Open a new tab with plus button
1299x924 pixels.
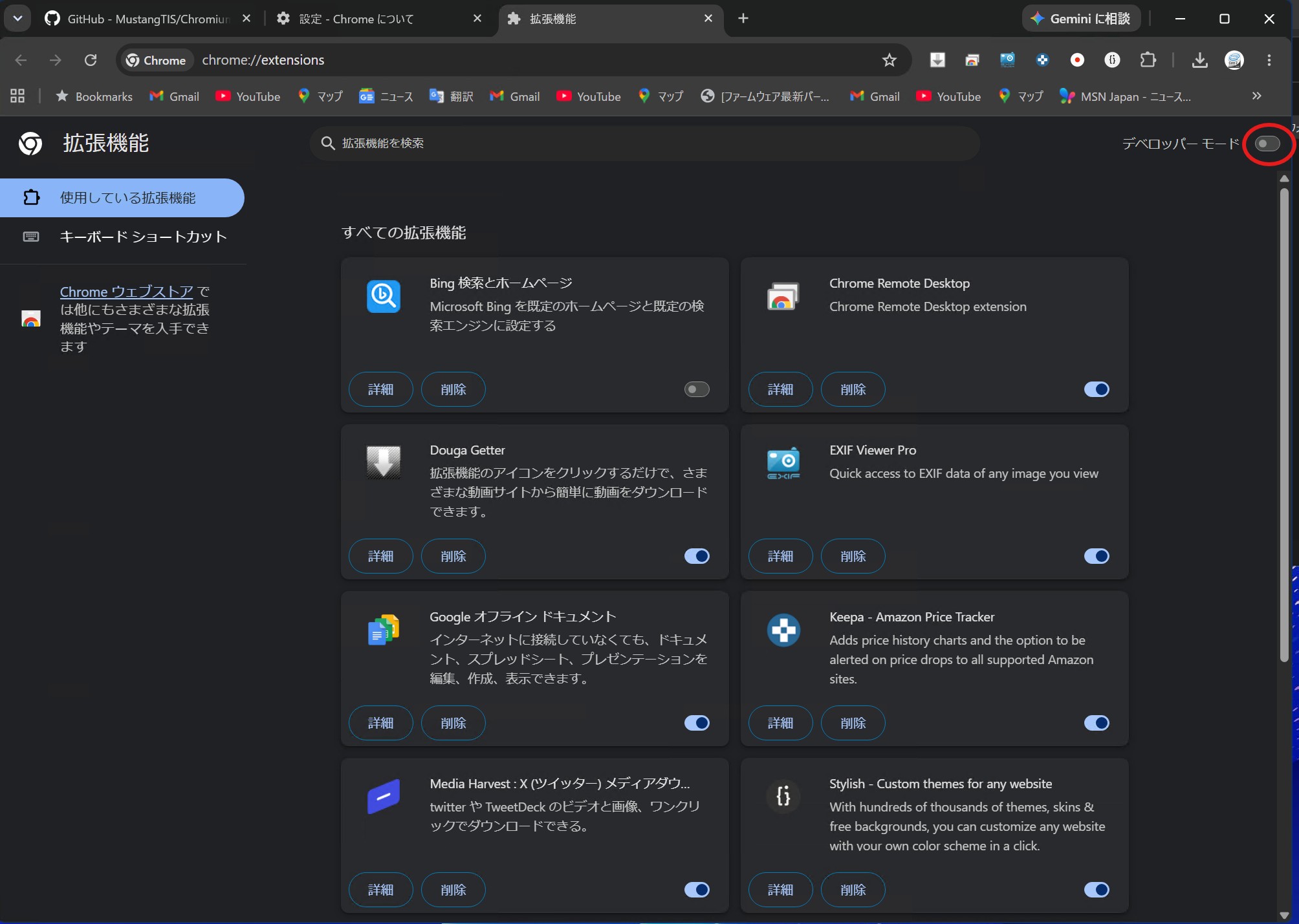coord(743,18)
